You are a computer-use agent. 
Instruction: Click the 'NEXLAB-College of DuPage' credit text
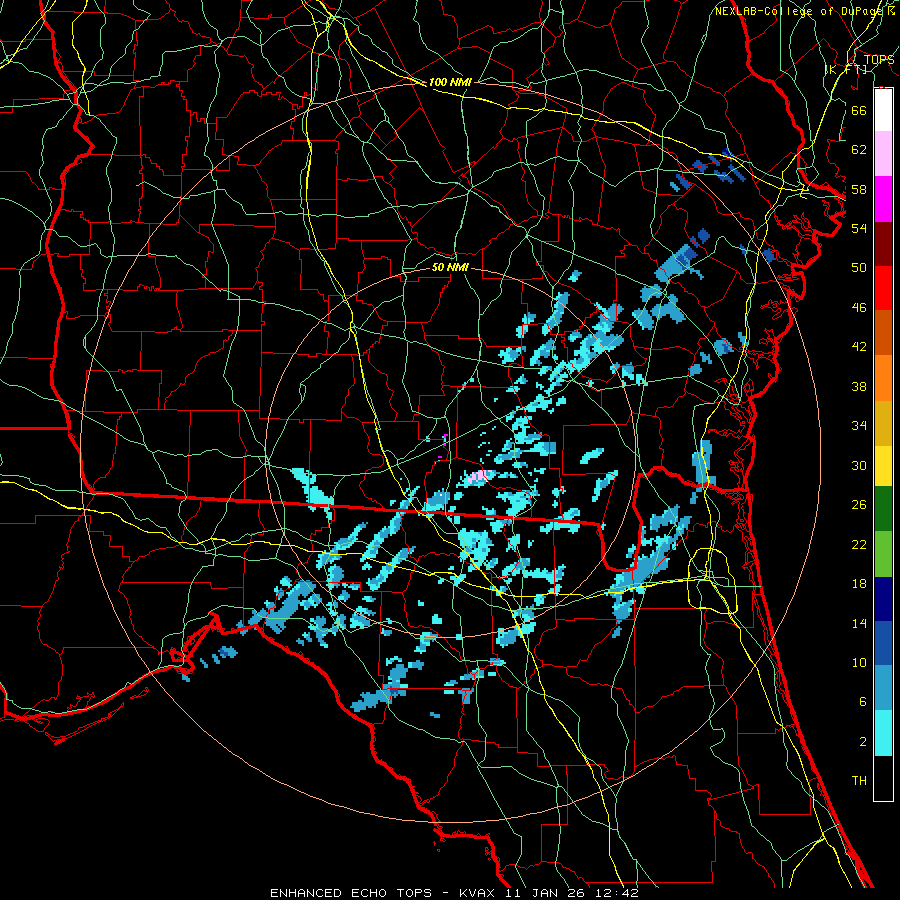pos(801,11)
